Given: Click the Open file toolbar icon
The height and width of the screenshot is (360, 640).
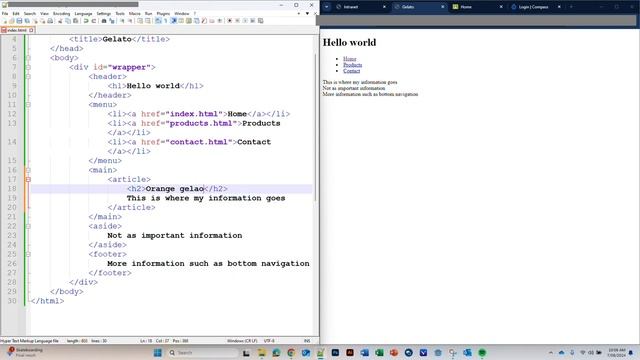Looking at the screenshot, I should (12, 21).
